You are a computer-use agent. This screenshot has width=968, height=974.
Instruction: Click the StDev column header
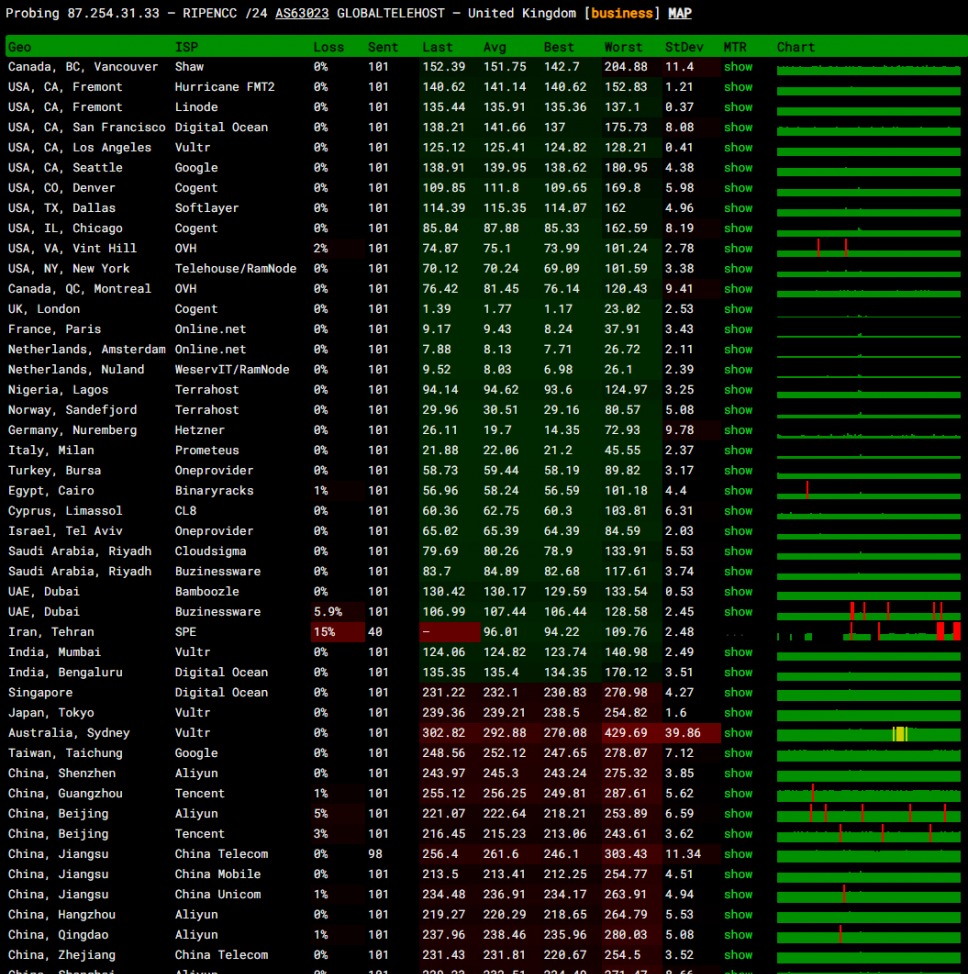point(684,47)
